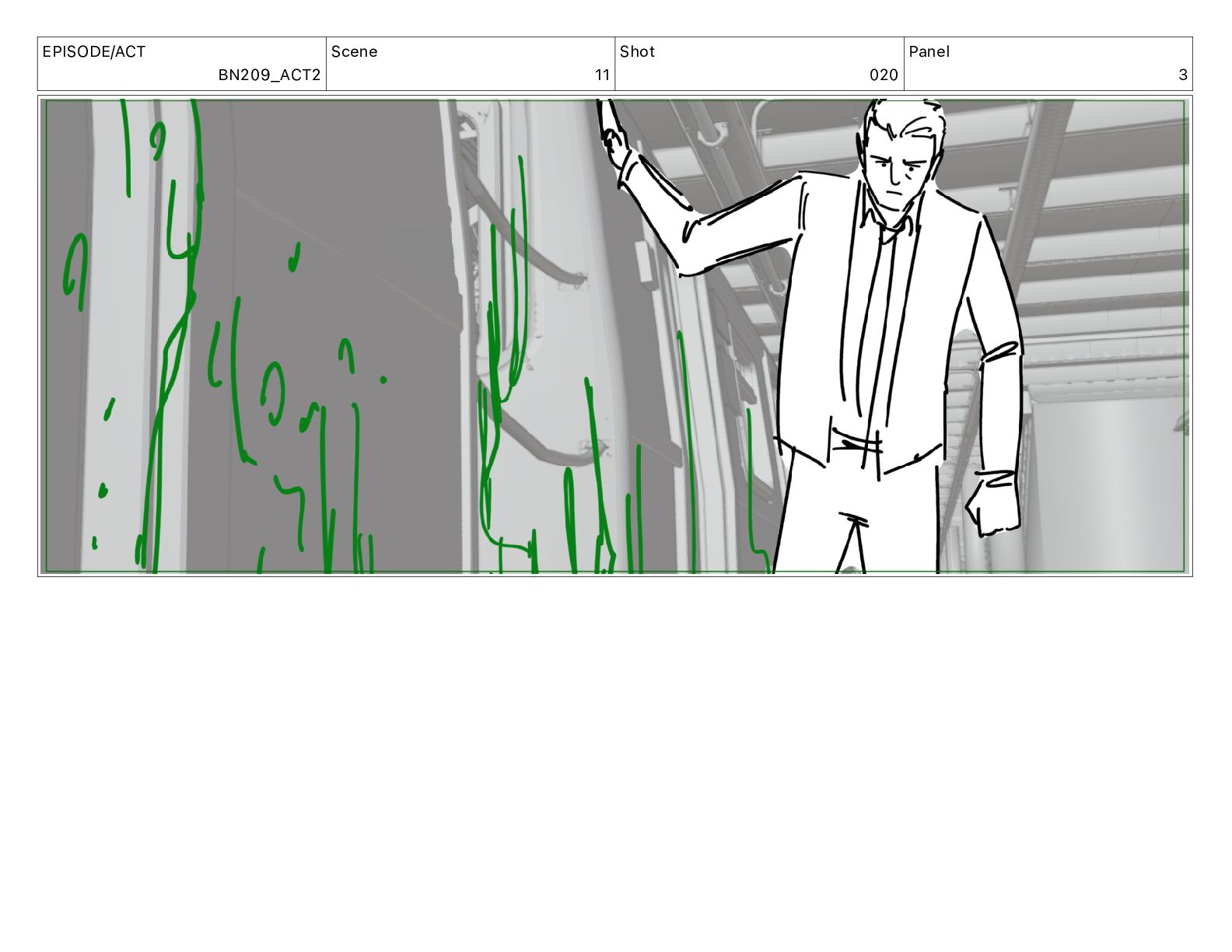The height and width of the screenshot is (952, 1232).
Task: Click the storyboard panel drawing
Action: tap(615, 336)
